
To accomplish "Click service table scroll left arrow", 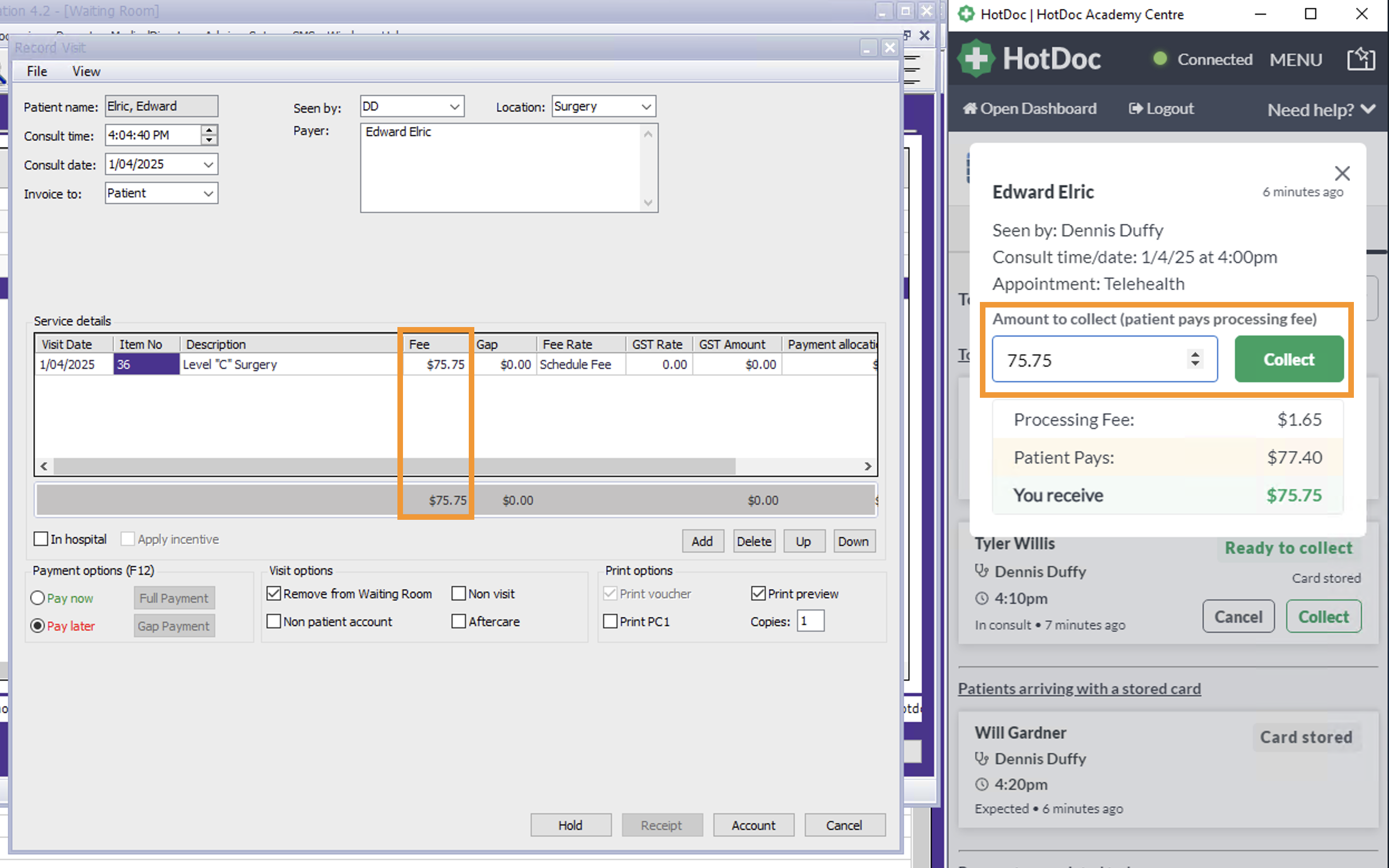I will (x=44, y=466).
